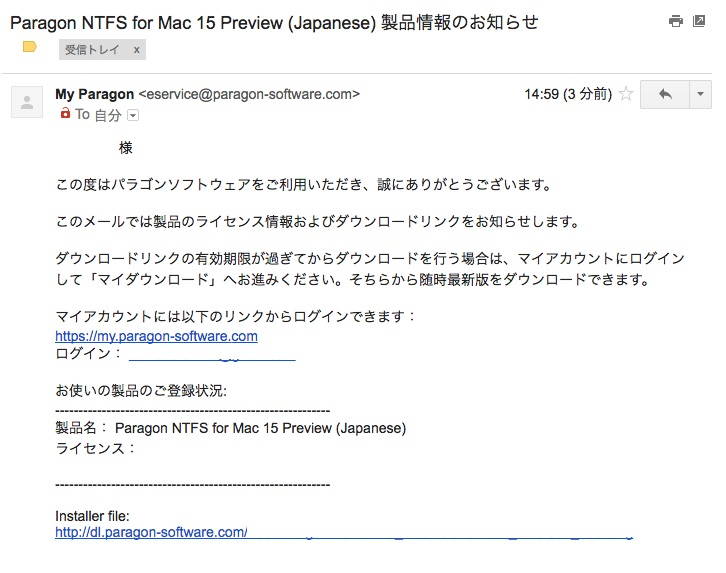Click the My Paragon sender name
Image resolution: width=726 pixels, height=573 pixels.
point(94,94)
